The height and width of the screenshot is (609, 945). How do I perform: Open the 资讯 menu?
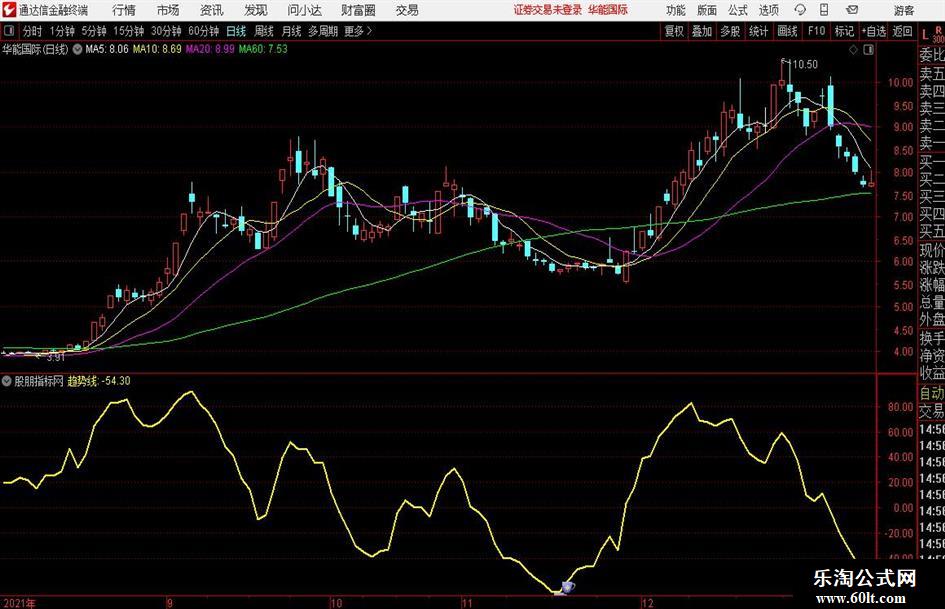pos(212,10)
